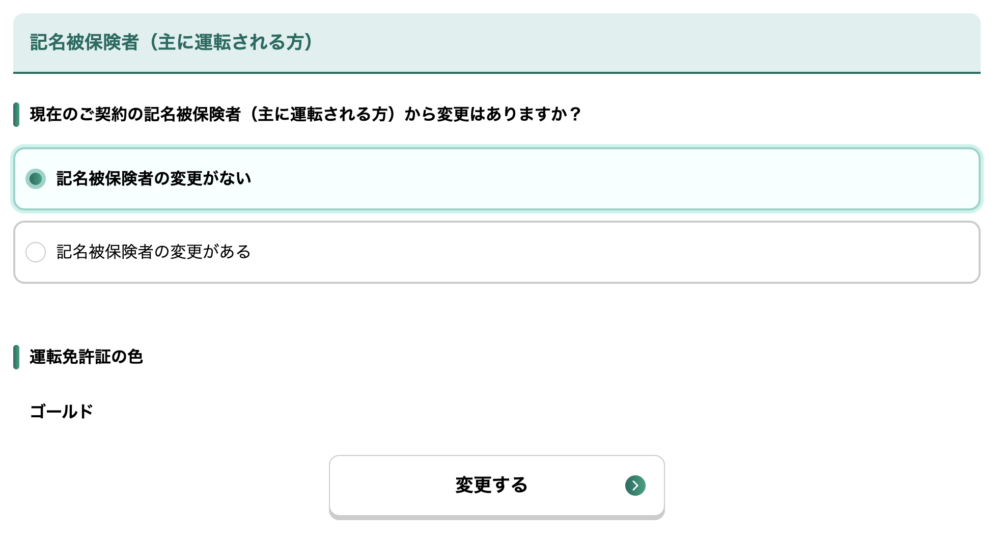Image resolution: width=1000 pixels, height=538 pixels.
Task: Click green bar marker beside the 現在のご契約 question
Action: 16,115
